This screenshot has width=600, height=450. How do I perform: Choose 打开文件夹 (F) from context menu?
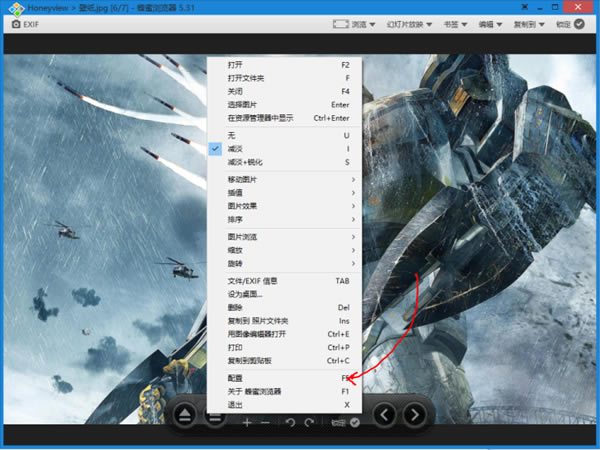[x=284, y=78]
